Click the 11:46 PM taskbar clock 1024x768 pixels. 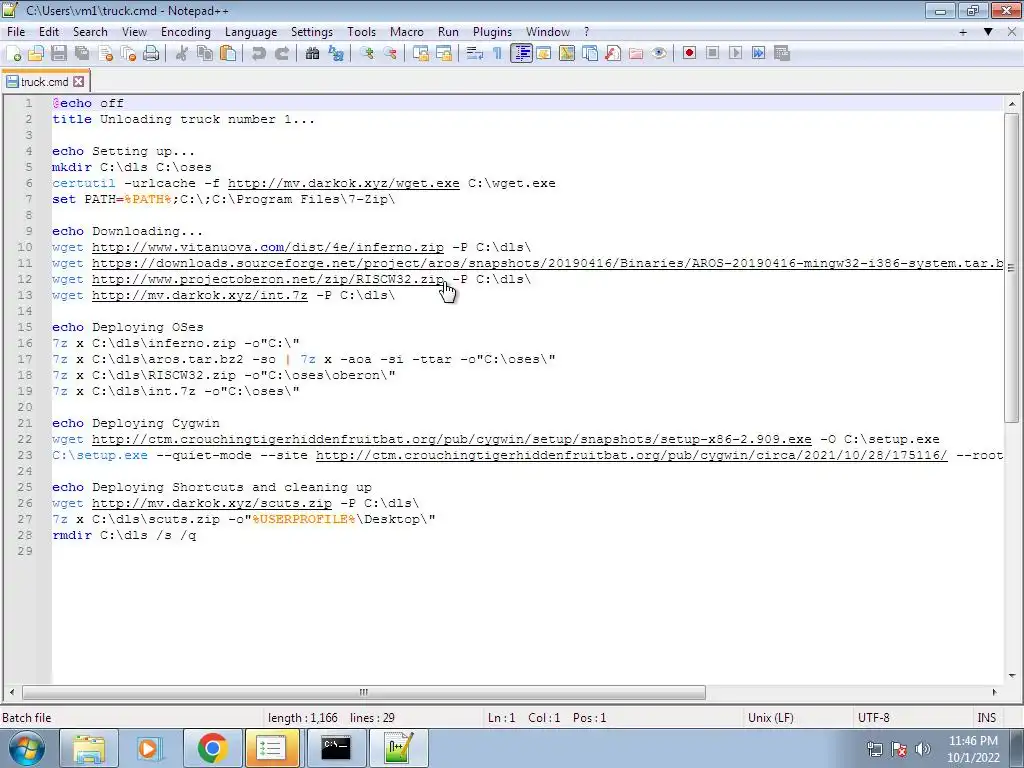coord(973,749)
